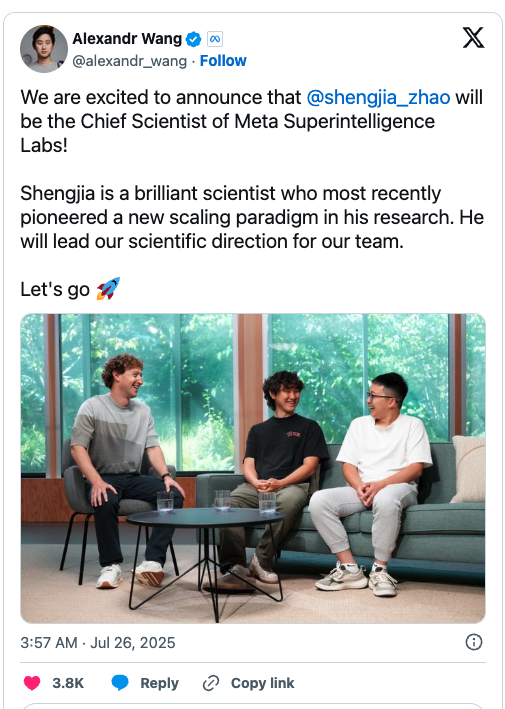Click the chain link icon
Image resolution: width=505 pixels, height=709 pixels.
[211, 683]
